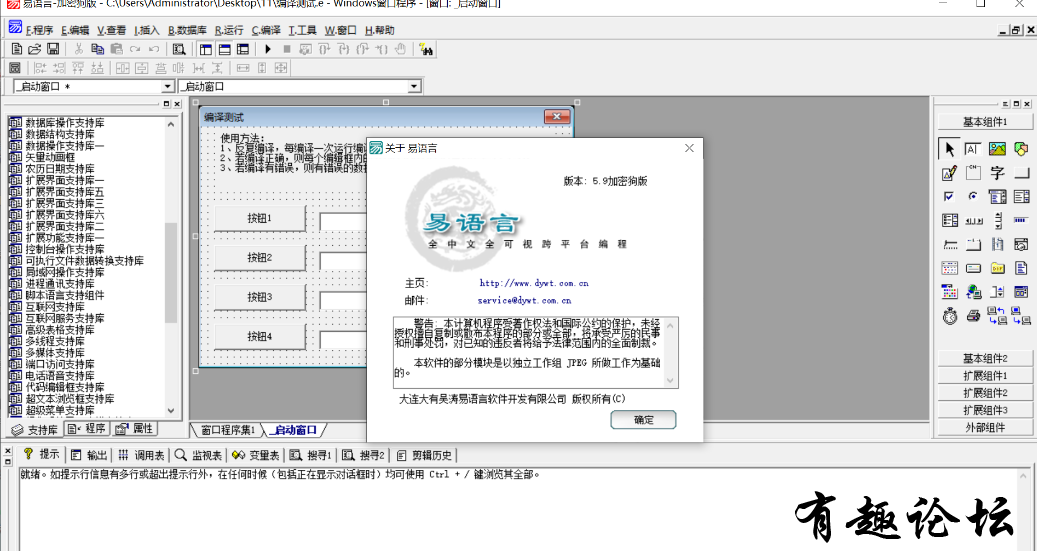Select the radio button component icon
Screen dimensions: 1037x551
coord(973,196)
